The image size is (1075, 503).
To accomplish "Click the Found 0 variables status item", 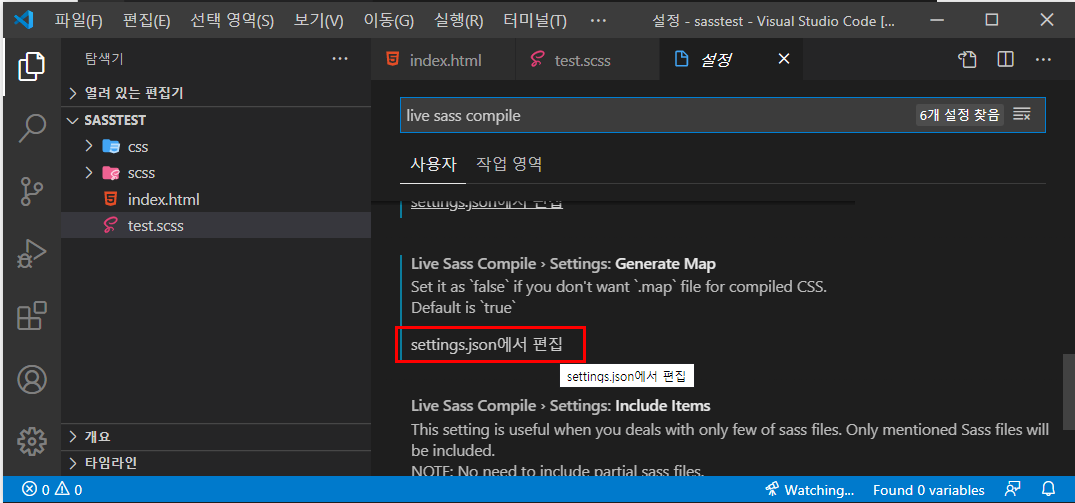I will coord(928,490).
